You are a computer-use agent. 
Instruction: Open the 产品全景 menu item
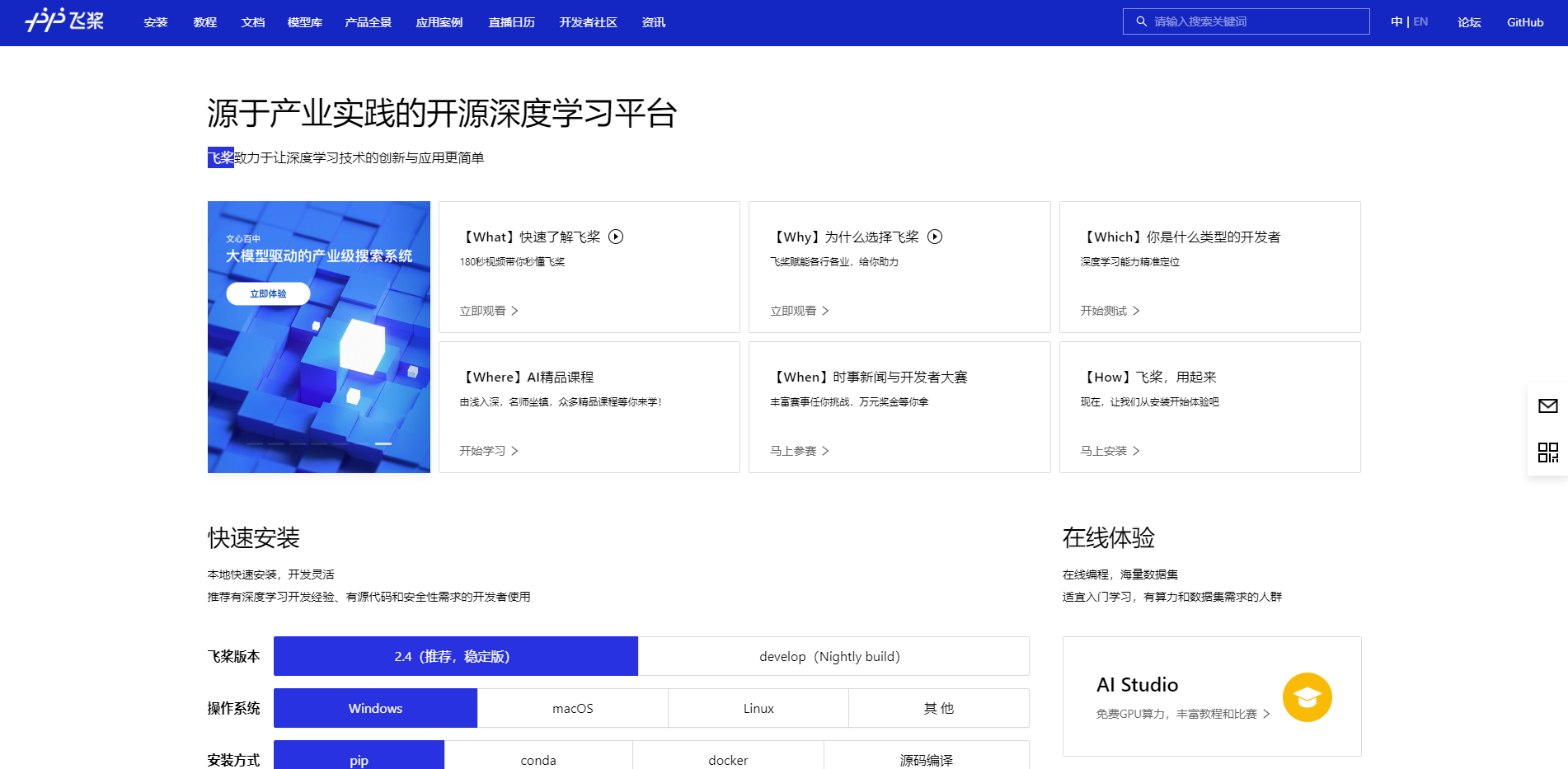pos(369,22)
